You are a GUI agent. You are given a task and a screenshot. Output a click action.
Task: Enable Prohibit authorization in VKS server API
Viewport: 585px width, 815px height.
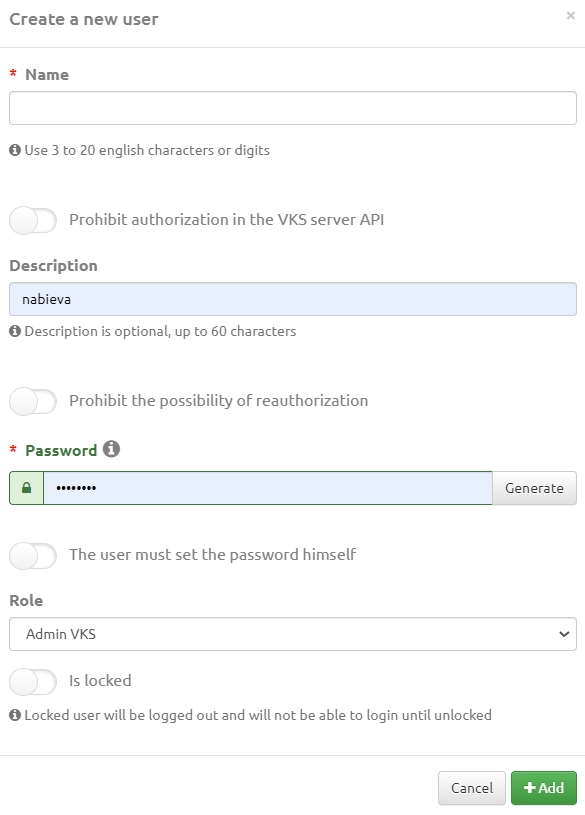tap(33, 220)
